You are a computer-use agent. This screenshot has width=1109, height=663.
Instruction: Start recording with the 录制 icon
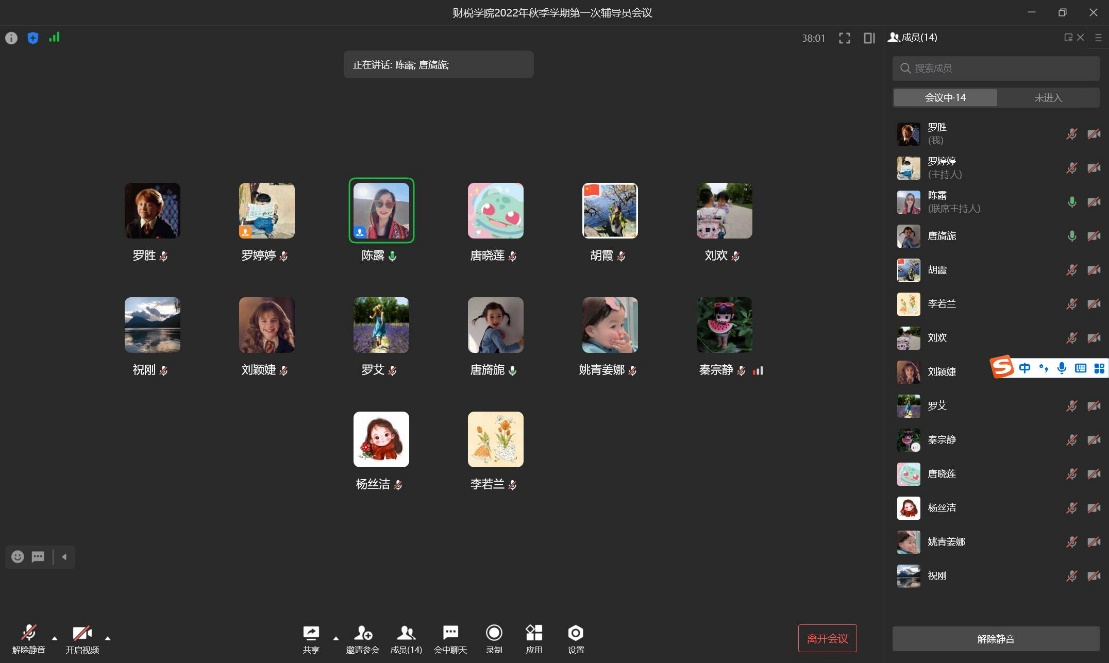click(x=494, y=633)
